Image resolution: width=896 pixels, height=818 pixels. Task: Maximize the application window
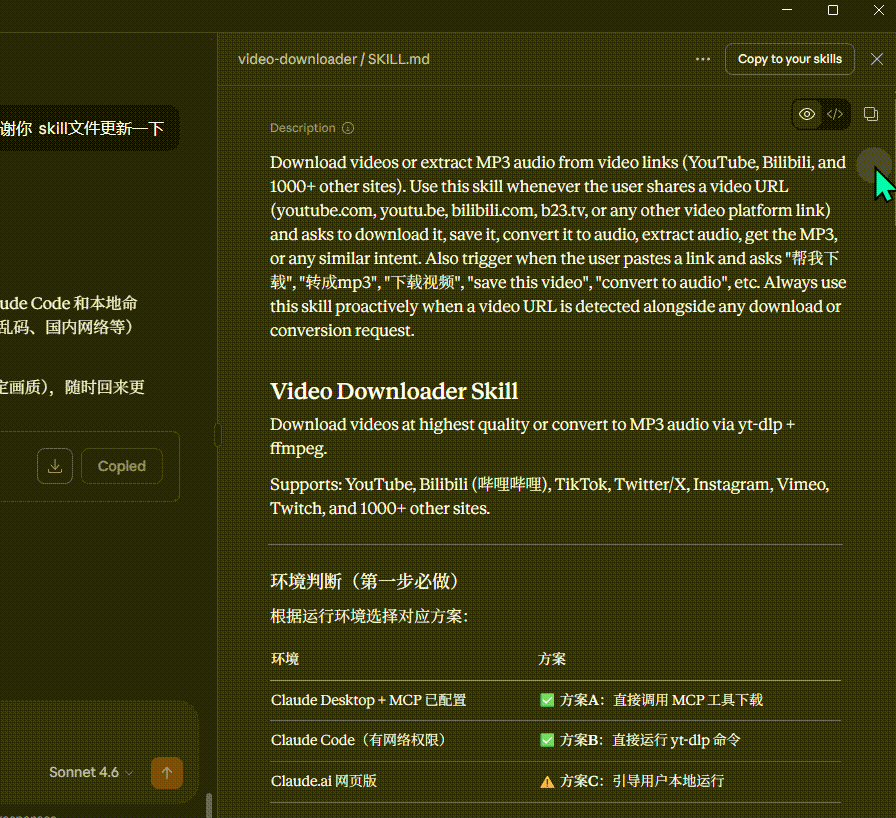(x=833, y=10)
